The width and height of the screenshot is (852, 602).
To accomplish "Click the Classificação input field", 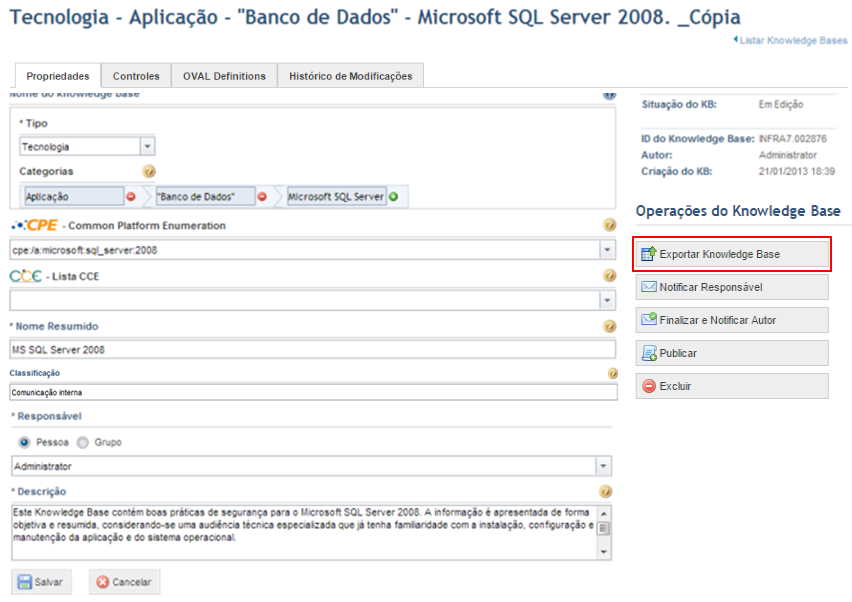I will pyautogui.click(x=314, y=392).
